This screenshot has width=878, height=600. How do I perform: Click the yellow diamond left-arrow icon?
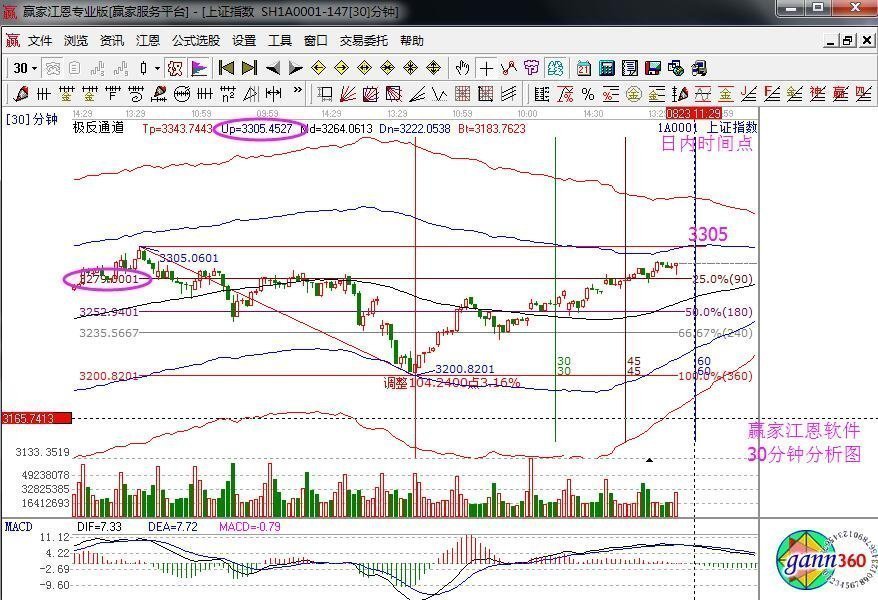click(319, 68)
